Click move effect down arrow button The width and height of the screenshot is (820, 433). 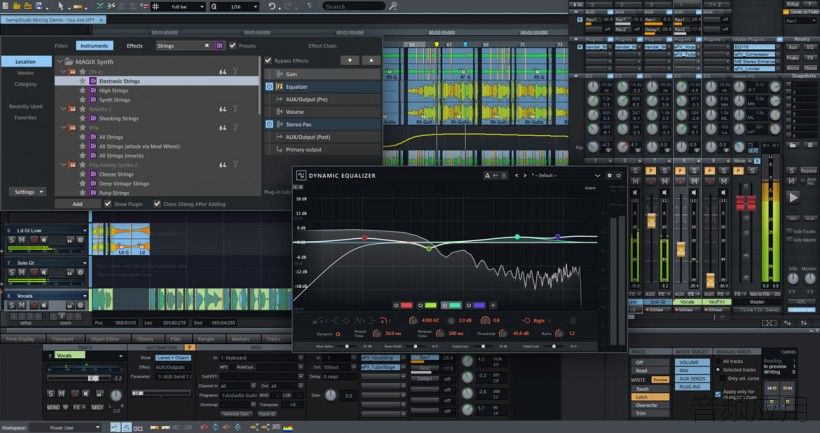(x=349, y=61)
